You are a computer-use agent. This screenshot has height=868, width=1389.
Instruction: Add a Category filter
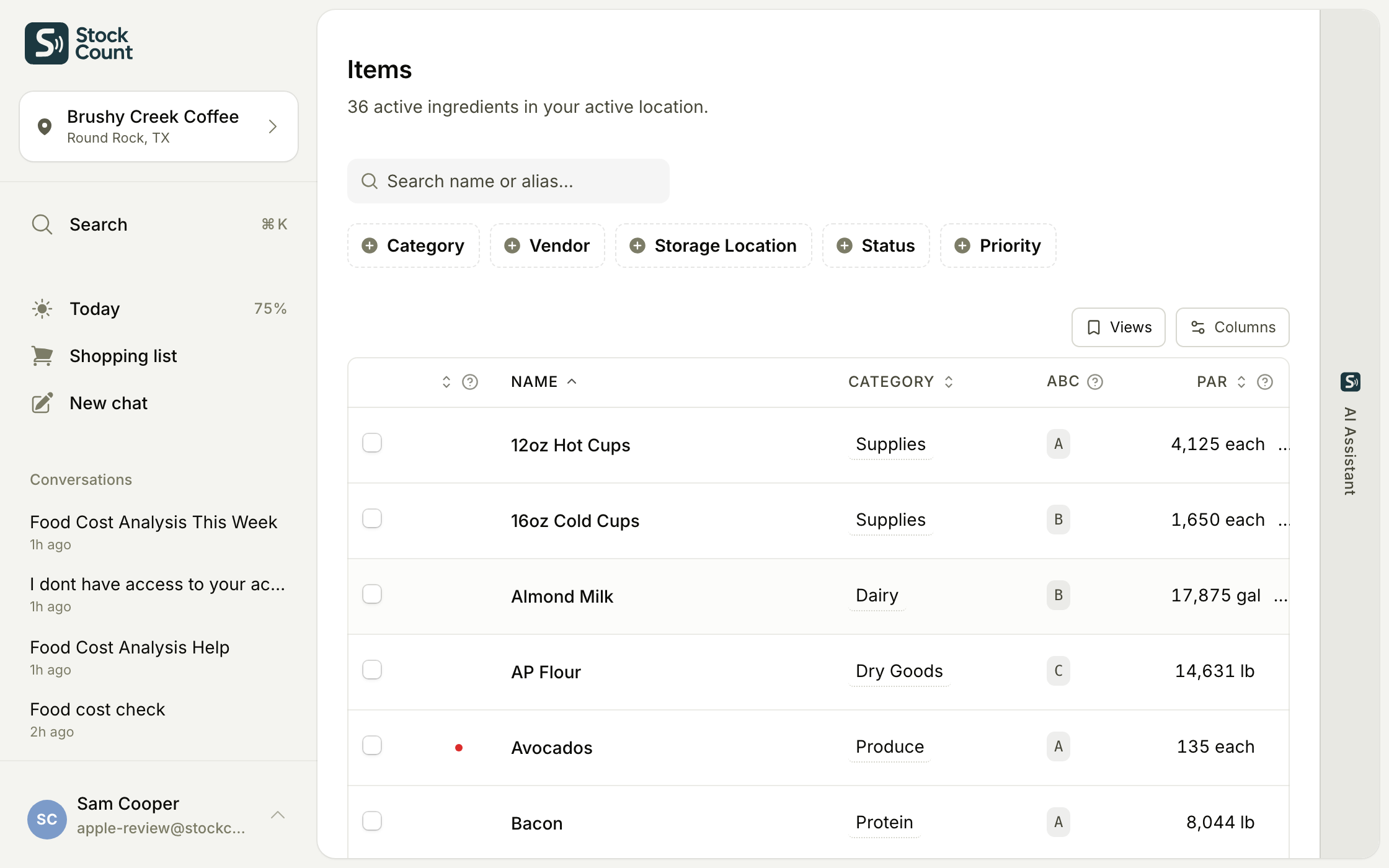point(413,246)
